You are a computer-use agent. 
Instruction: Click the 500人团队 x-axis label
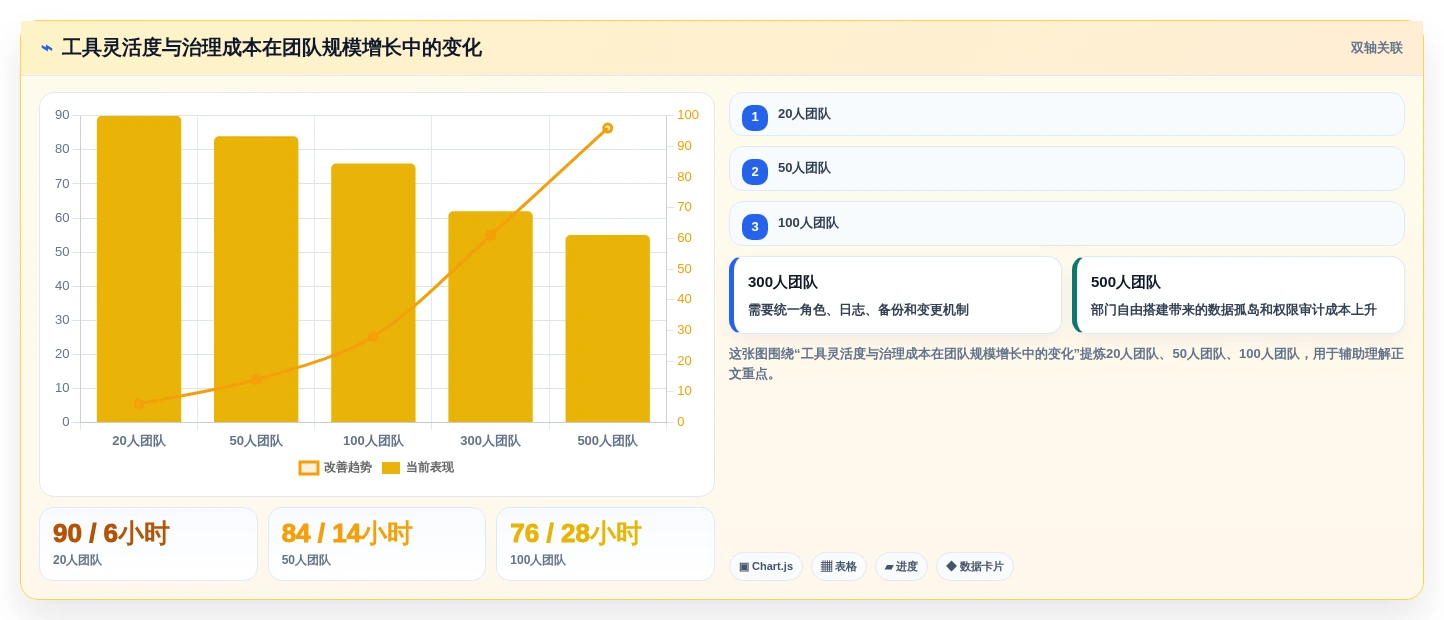tap(608, 441)
